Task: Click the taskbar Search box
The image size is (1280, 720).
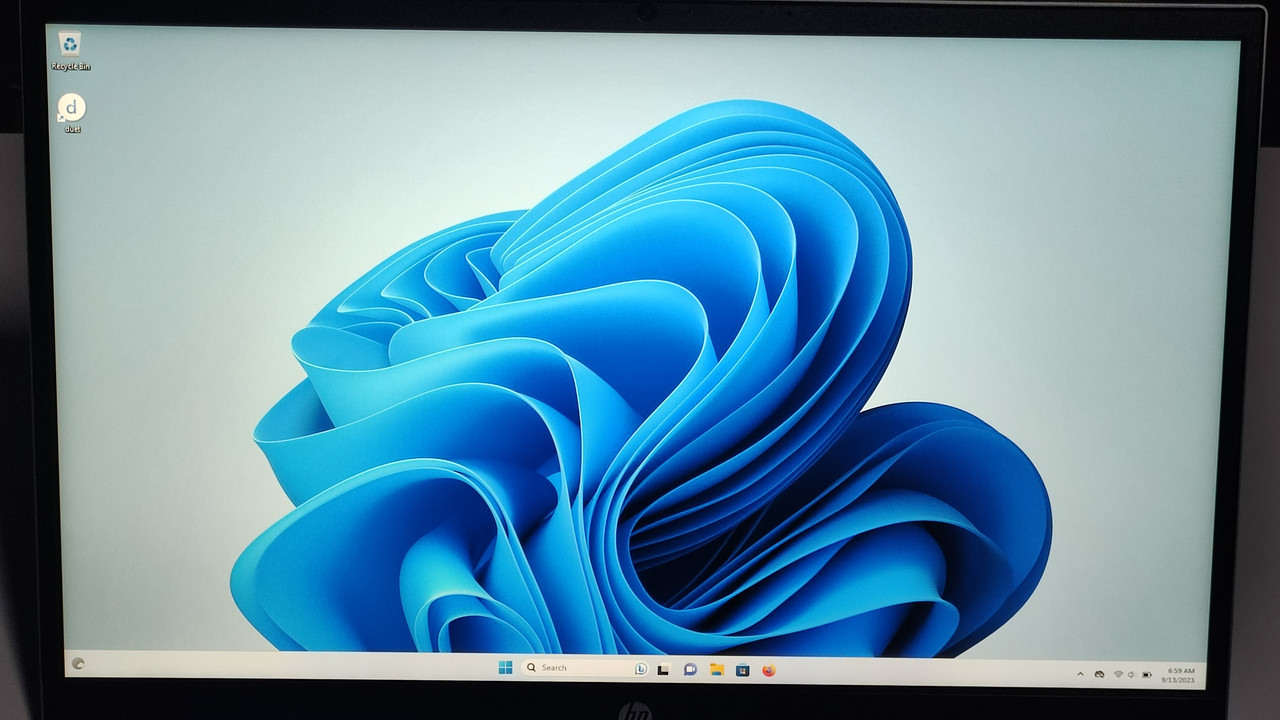Action: pyautogui.click(x=586, y=668)
